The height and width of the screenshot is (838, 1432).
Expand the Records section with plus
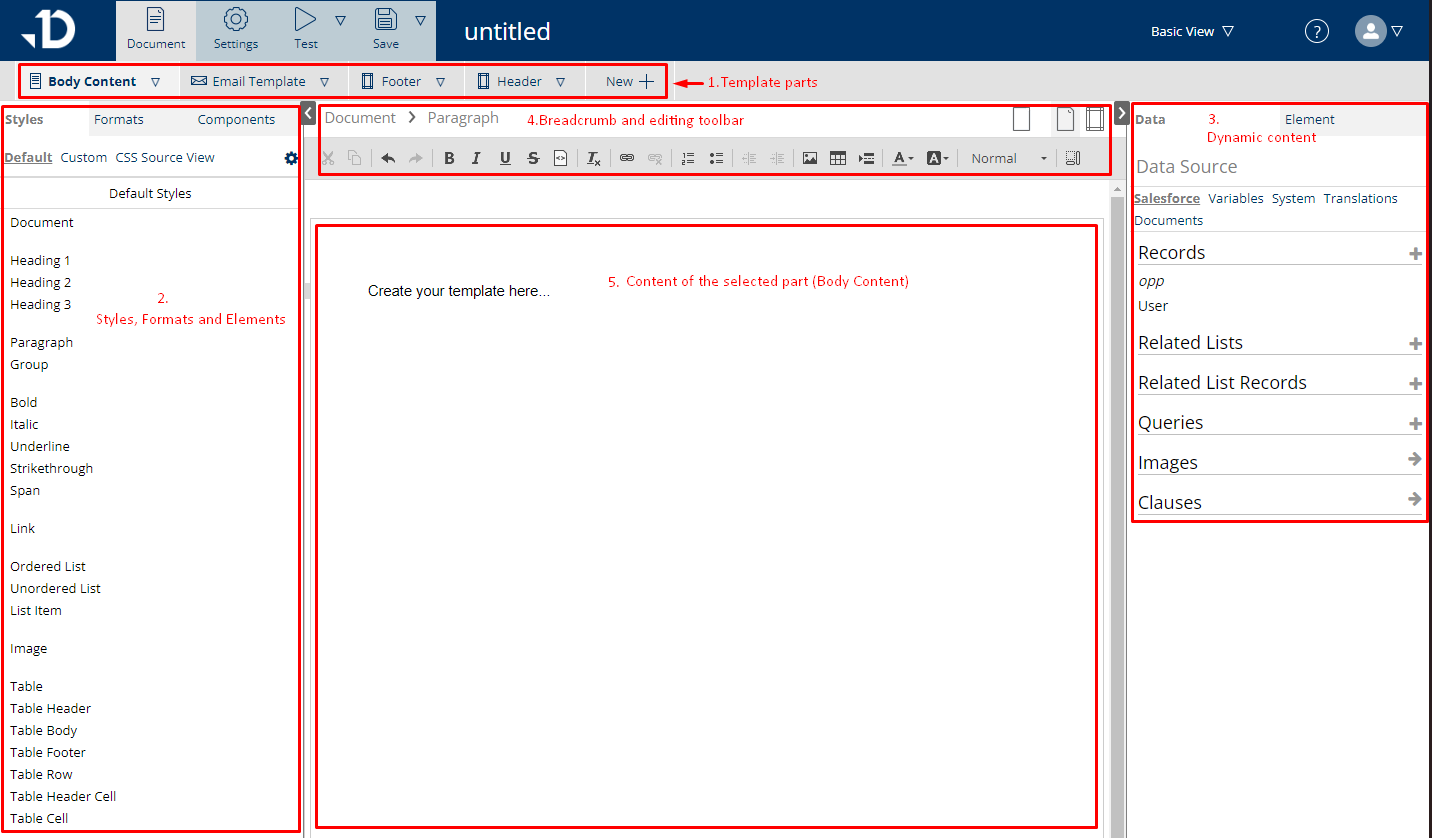(1415, 254)
